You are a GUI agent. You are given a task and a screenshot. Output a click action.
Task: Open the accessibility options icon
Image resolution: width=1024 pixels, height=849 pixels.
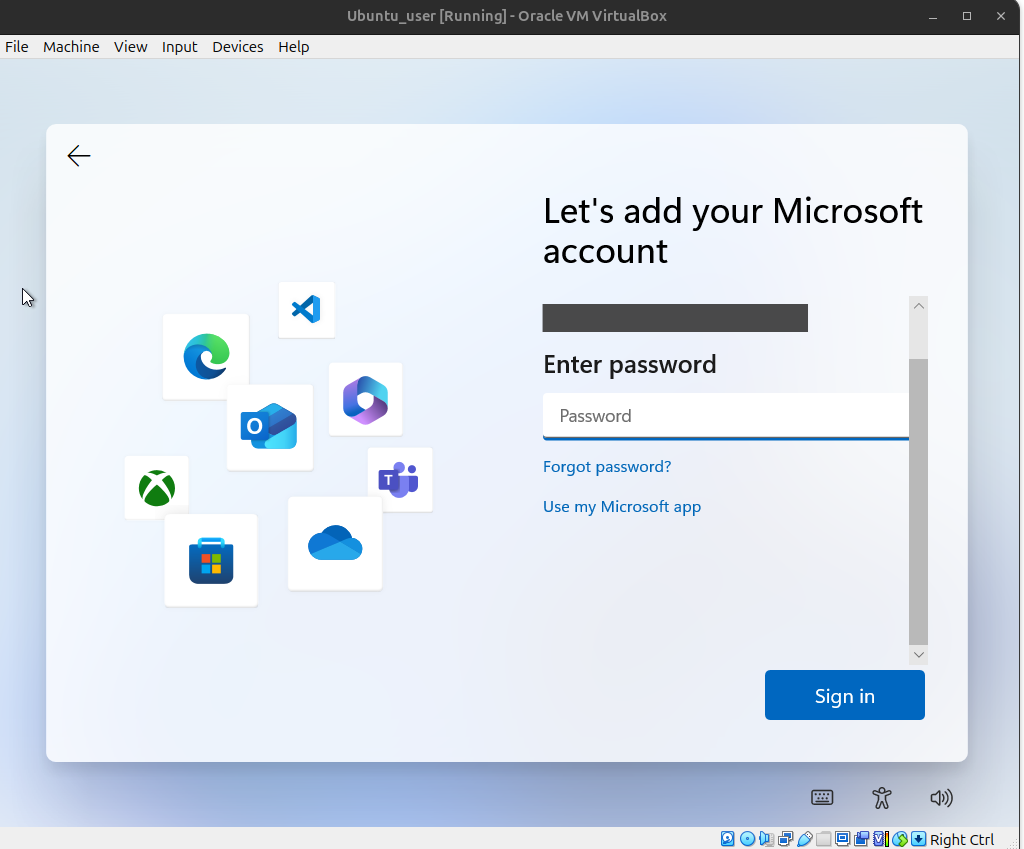tap(882, 797)
